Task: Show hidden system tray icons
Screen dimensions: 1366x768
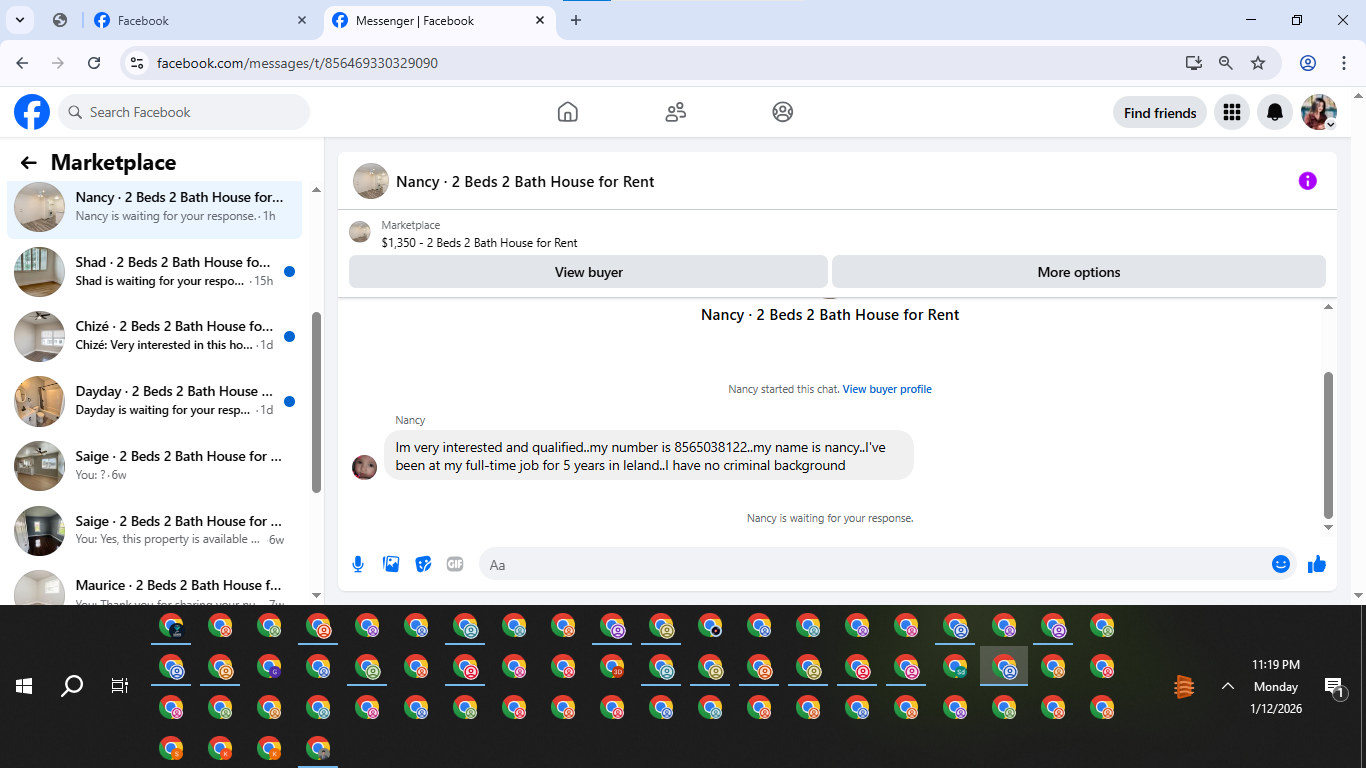Action: 1227,686
